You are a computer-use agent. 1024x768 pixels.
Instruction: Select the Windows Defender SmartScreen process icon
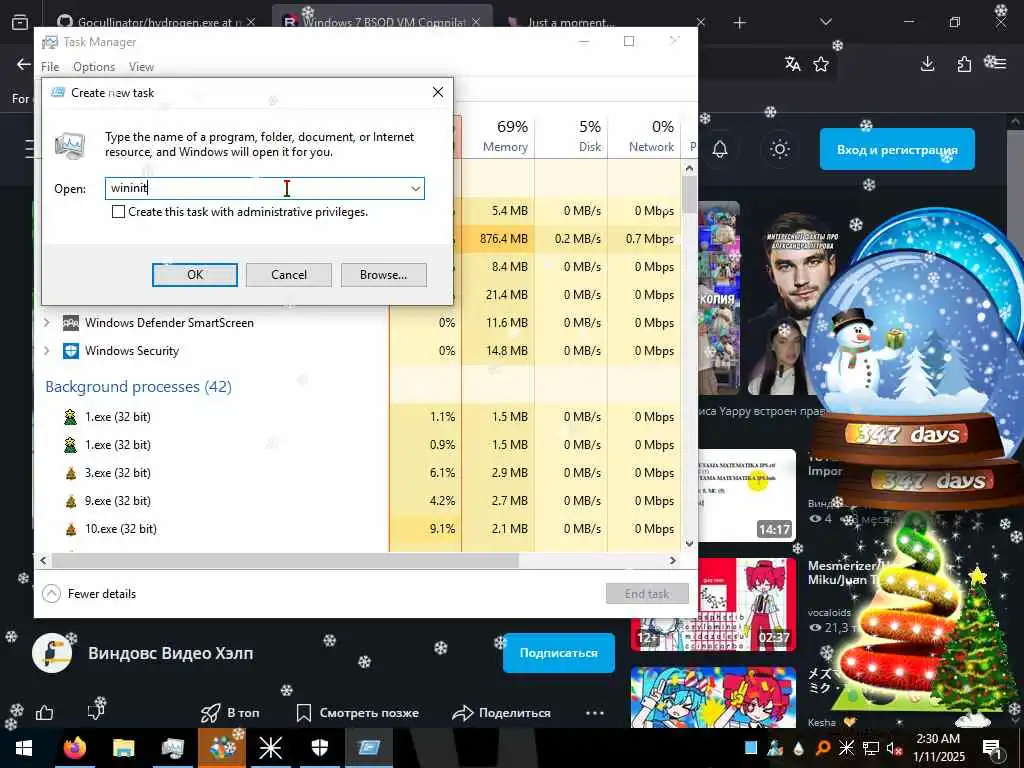point(71,323)
